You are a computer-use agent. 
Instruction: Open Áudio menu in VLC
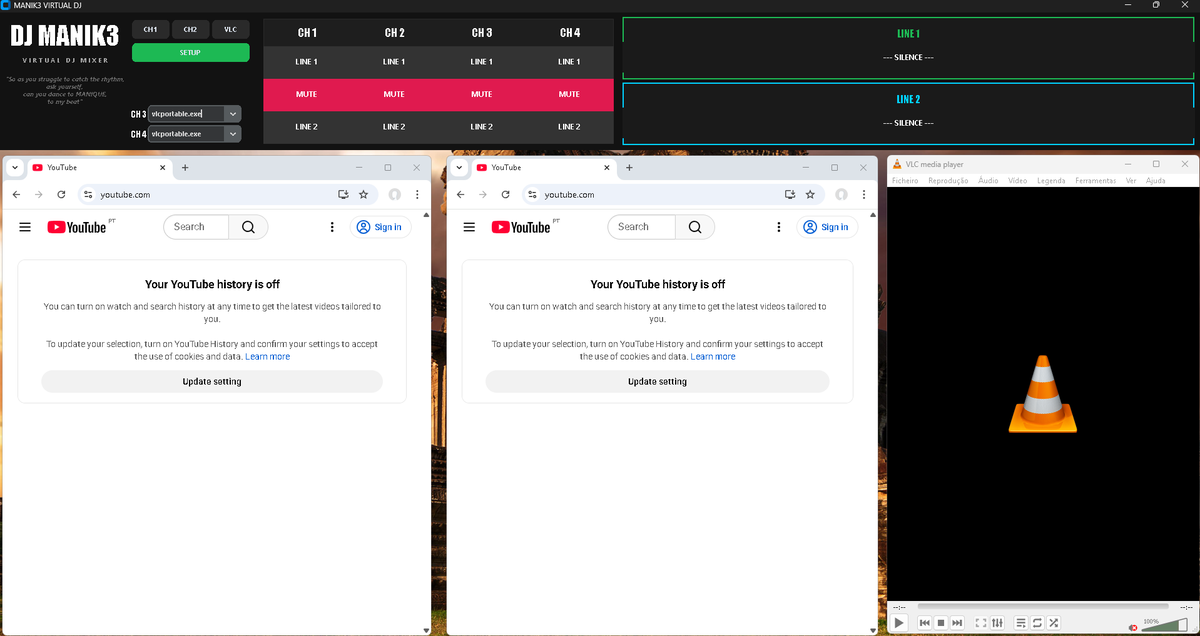click(988, 181)
